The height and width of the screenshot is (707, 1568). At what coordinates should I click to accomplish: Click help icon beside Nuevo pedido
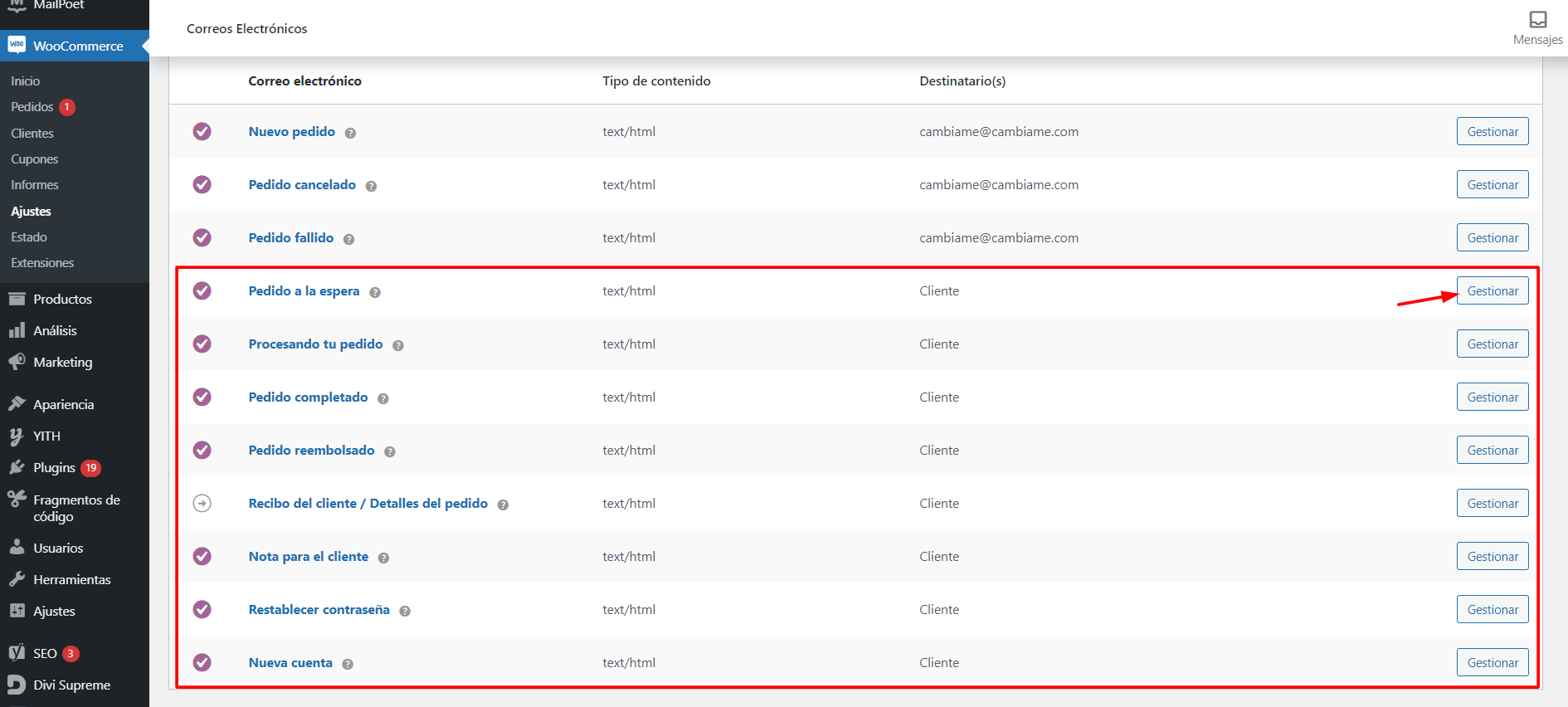click(x=350, y=133)
